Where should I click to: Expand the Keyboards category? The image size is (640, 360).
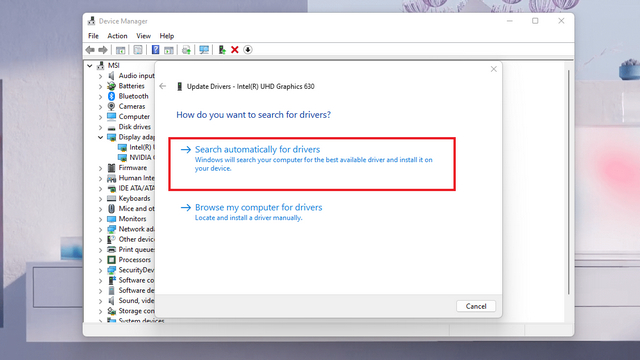point(100,199)
